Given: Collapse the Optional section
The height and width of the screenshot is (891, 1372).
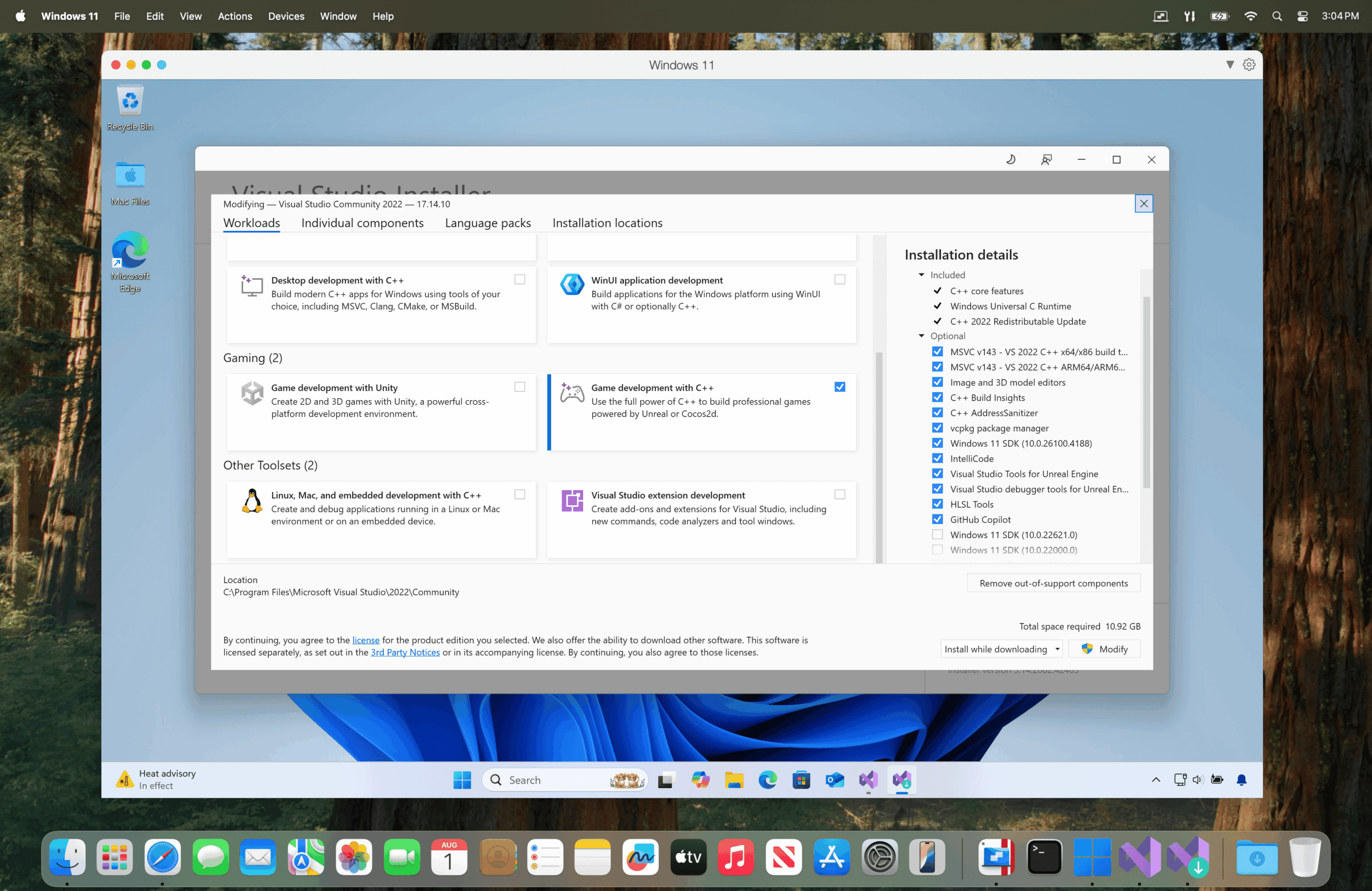Looking at the screenshot, I should [x=921, y=336].
